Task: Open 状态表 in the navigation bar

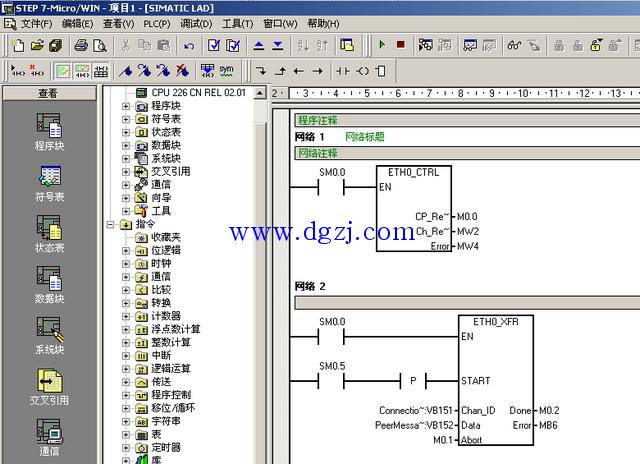Action: click(49, 234)
